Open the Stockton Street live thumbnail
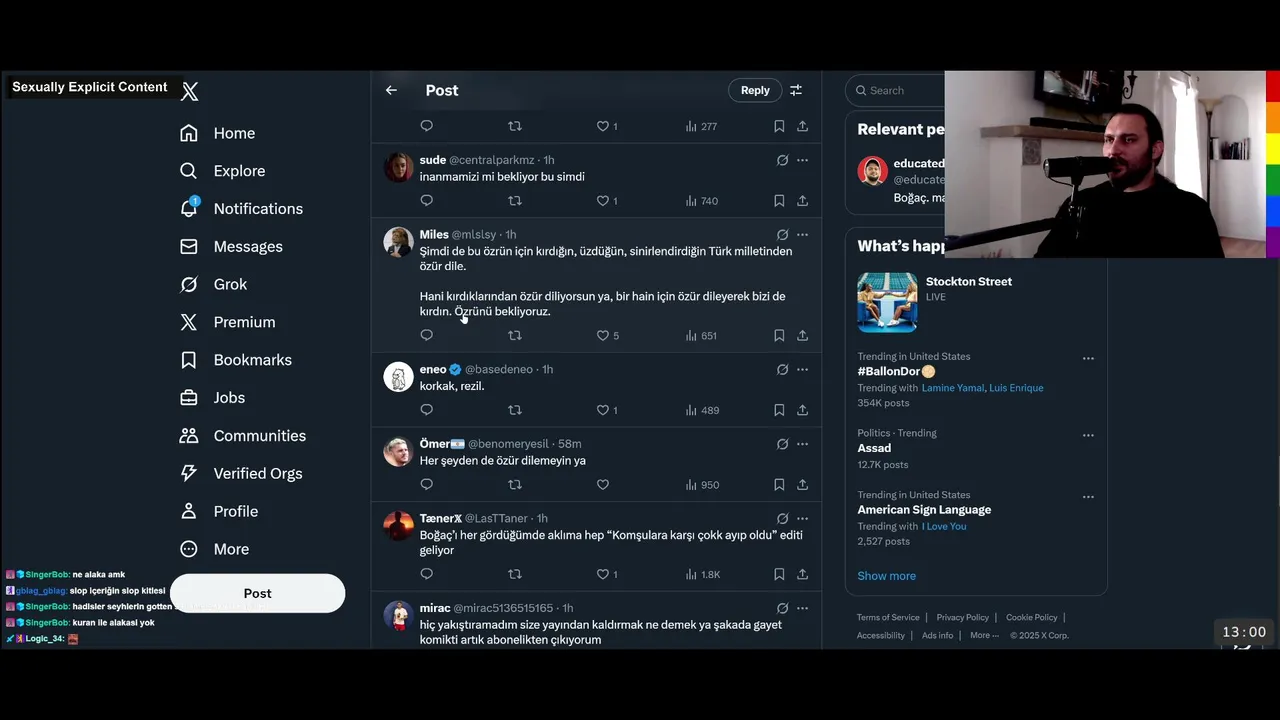Screen dimensions: 1280x720 [x=887, y=302]
